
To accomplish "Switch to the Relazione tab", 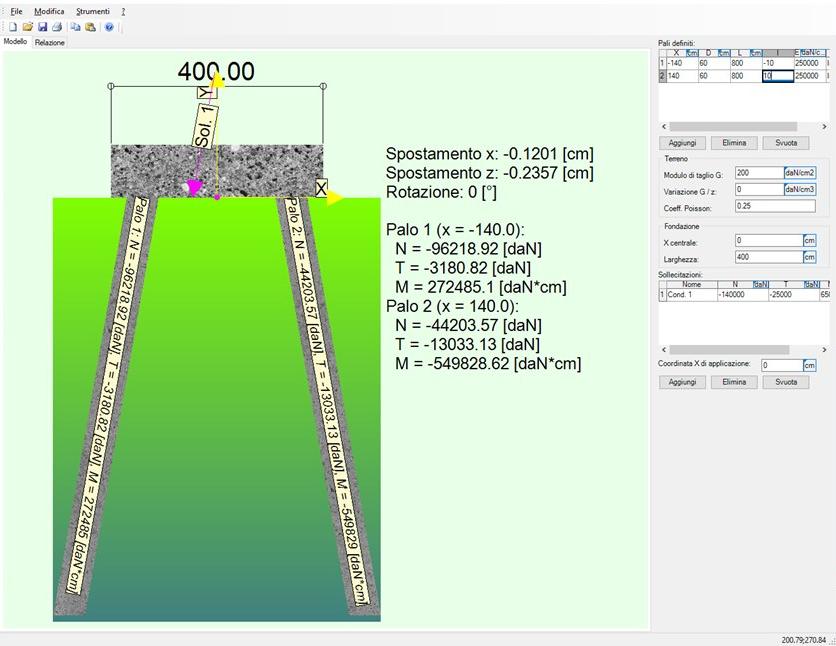I will [50, 44].
